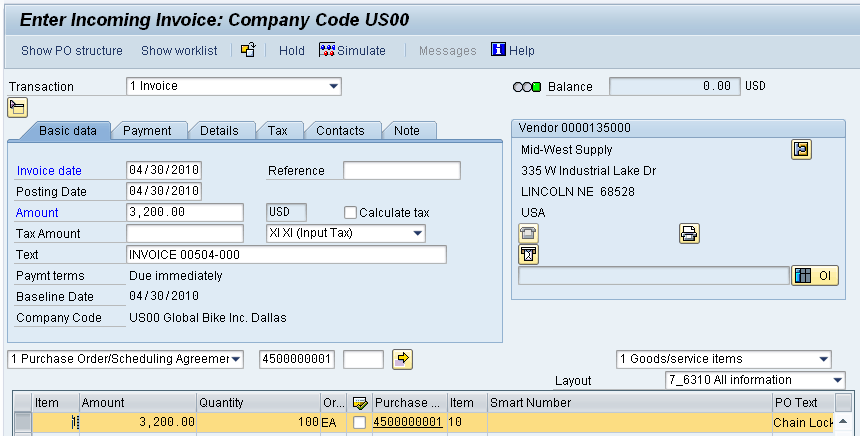
Task: Enable the Calculate tax checkbox
Action: click(350, 213)
